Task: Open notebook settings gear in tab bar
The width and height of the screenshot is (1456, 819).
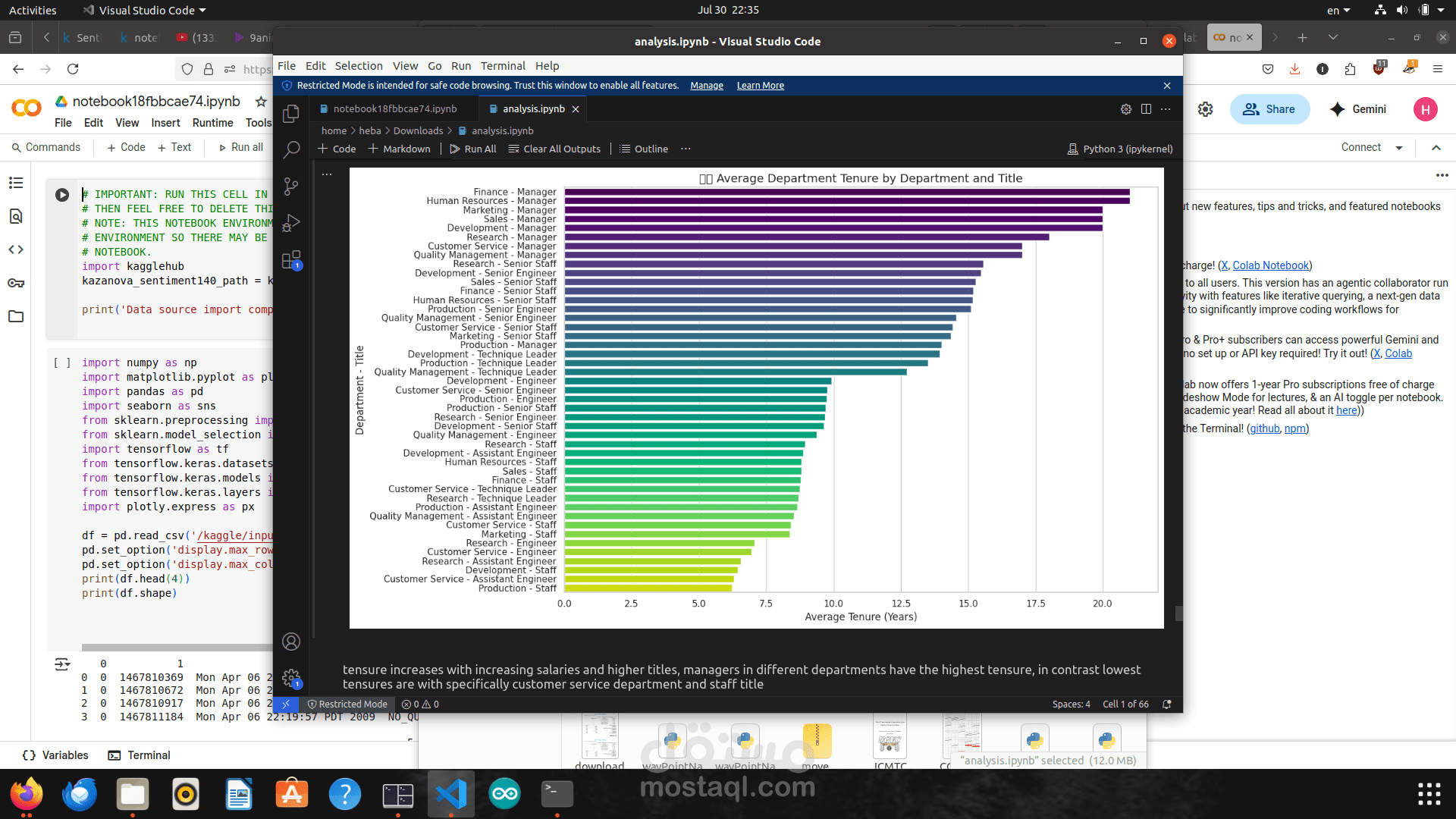Action: (1126, 109)
